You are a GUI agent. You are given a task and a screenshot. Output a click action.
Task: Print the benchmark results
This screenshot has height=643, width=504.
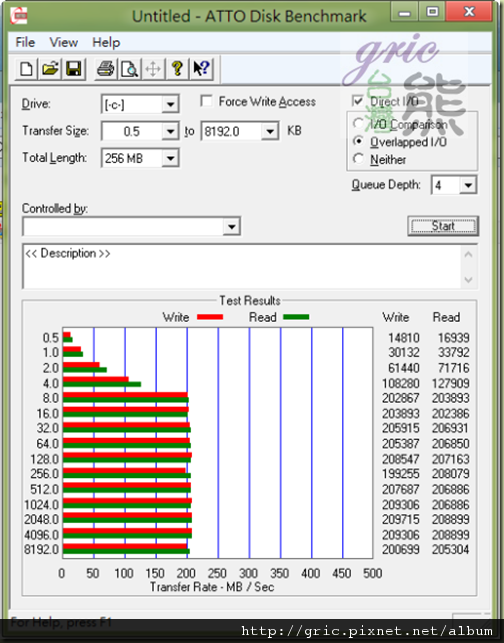coord(105,69)
